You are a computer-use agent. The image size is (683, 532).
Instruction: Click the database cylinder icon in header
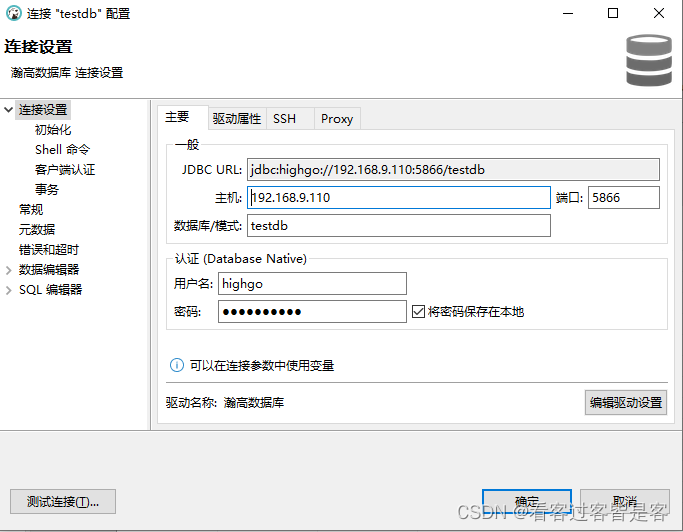649,60
